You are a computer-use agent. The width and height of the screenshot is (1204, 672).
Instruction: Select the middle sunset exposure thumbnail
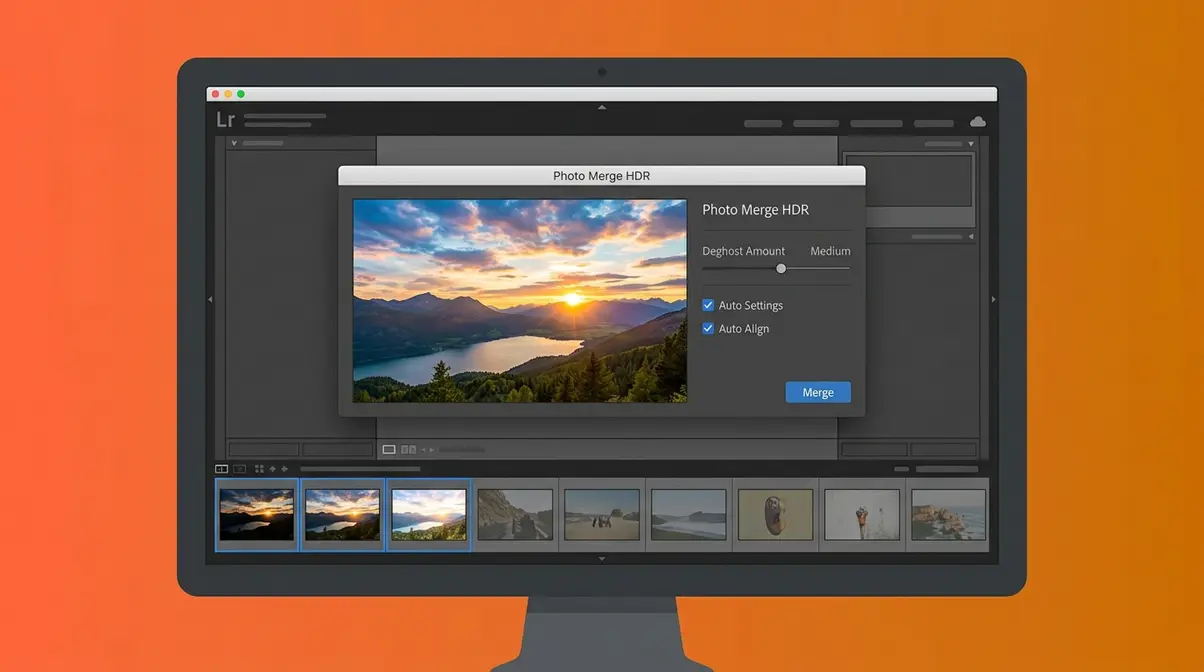click(342, 514)
